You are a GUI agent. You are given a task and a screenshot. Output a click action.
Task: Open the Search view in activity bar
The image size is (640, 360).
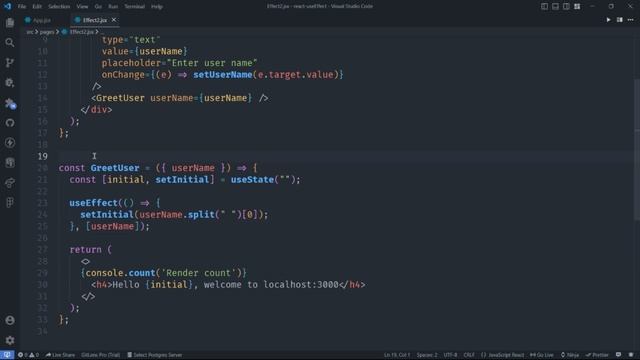(10, 42)
